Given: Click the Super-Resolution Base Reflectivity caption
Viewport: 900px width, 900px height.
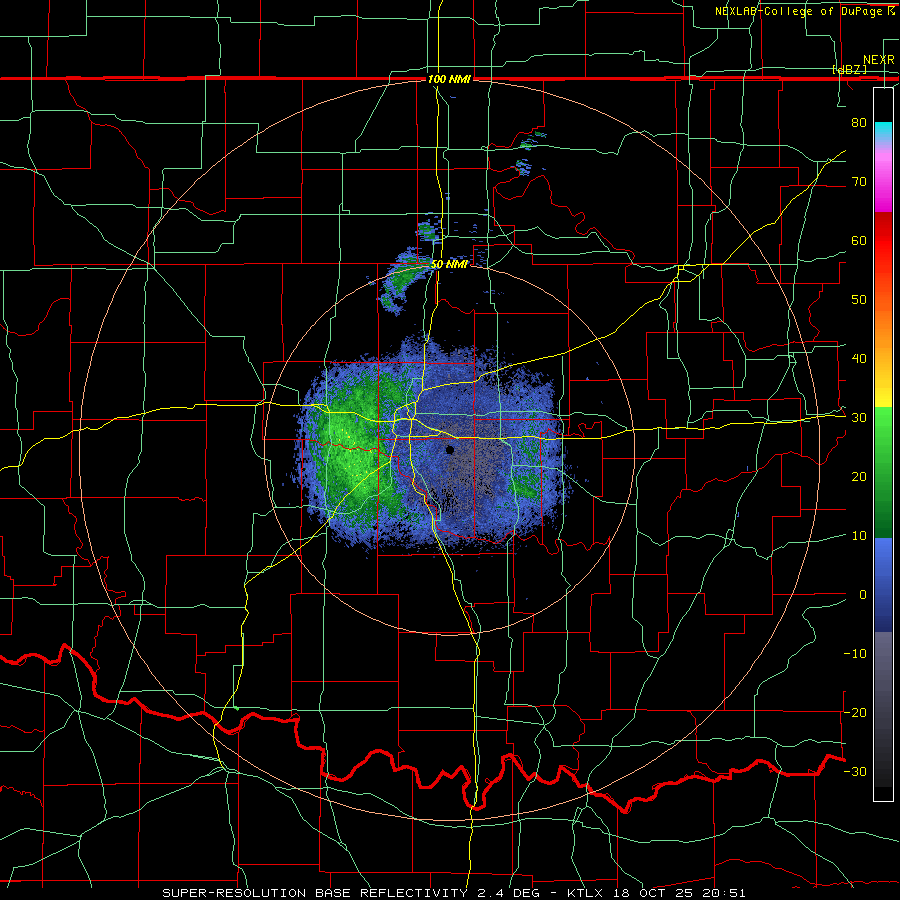Looking at the screenshot, I should 454,893.
